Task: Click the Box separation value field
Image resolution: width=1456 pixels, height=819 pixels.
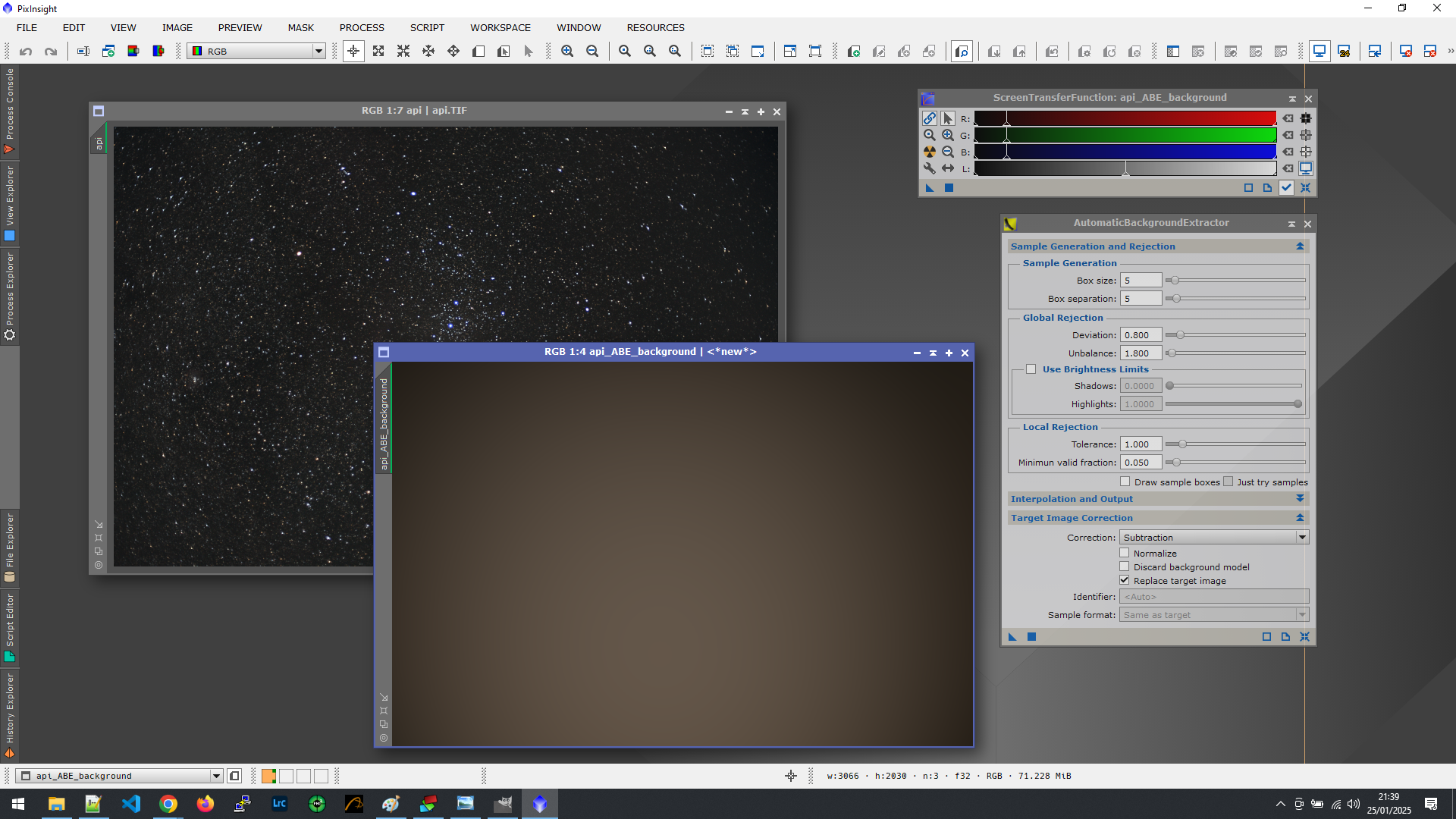Action: 1141,299
